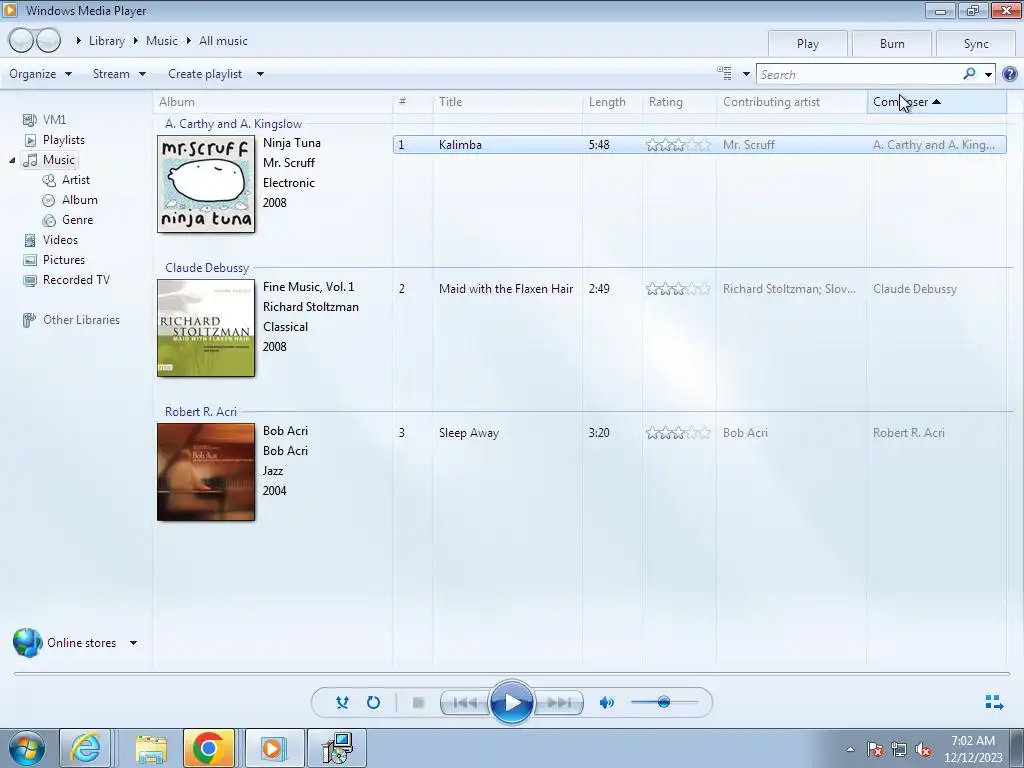
Task: Adjust the volume slider
Action: point(664,703)
